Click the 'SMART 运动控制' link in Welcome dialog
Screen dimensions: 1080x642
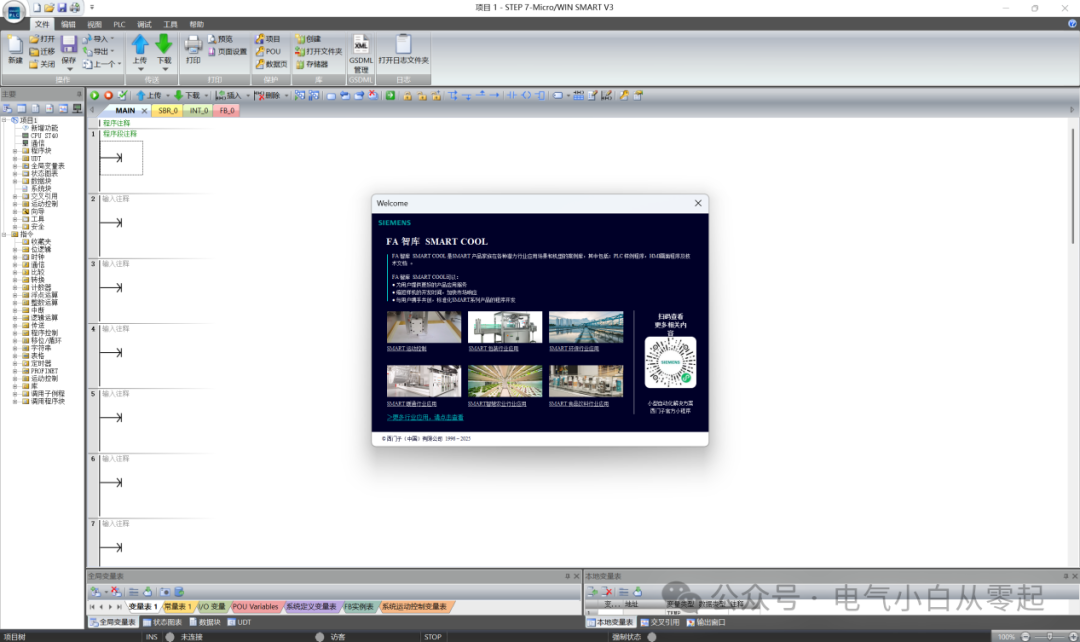(x=407, y=349)
